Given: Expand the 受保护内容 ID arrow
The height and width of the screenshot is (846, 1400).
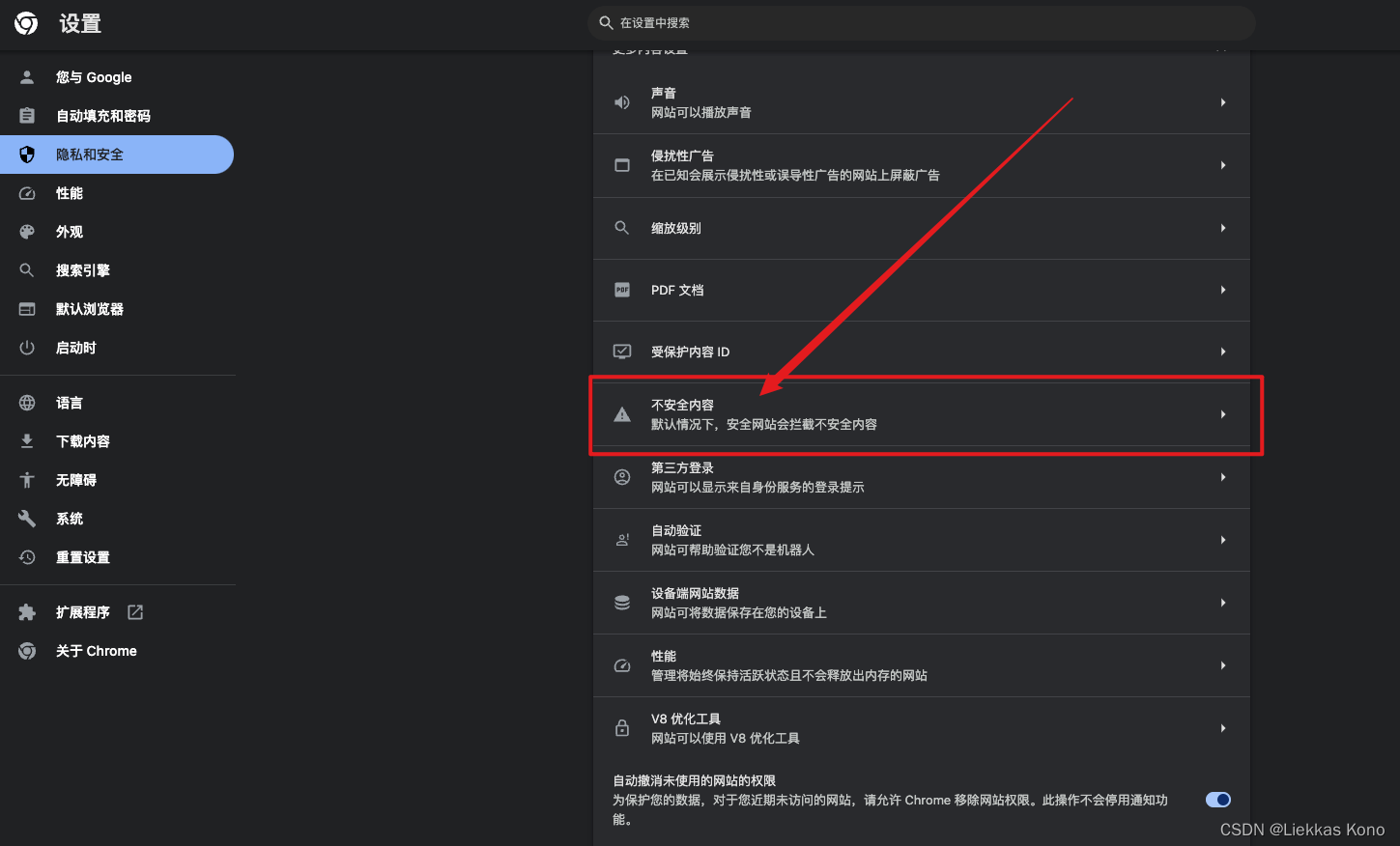Looking at the screenshot, I should [1223, 352].
